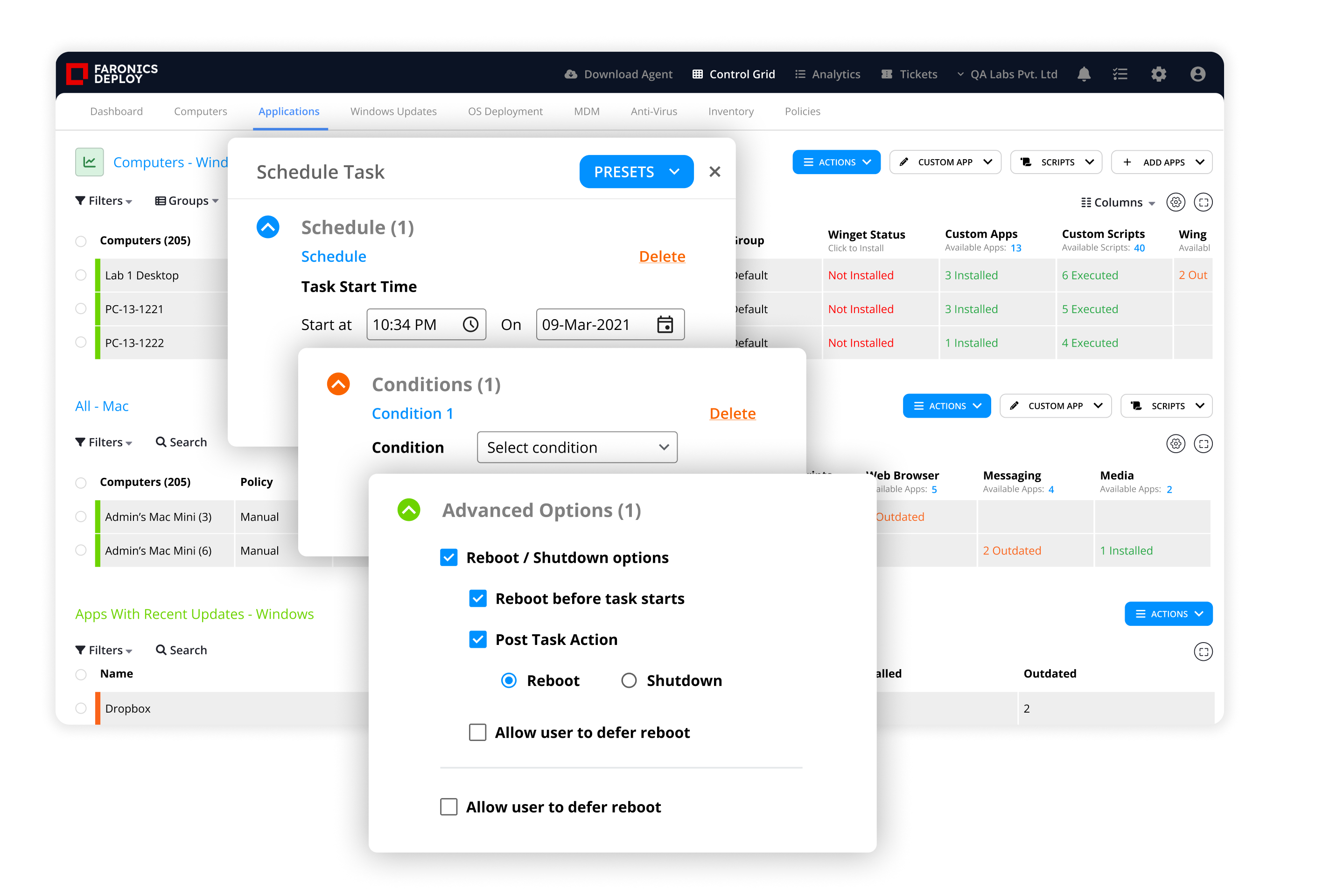Expand the PRESETS dropdown button

click(x=636, y=172)
